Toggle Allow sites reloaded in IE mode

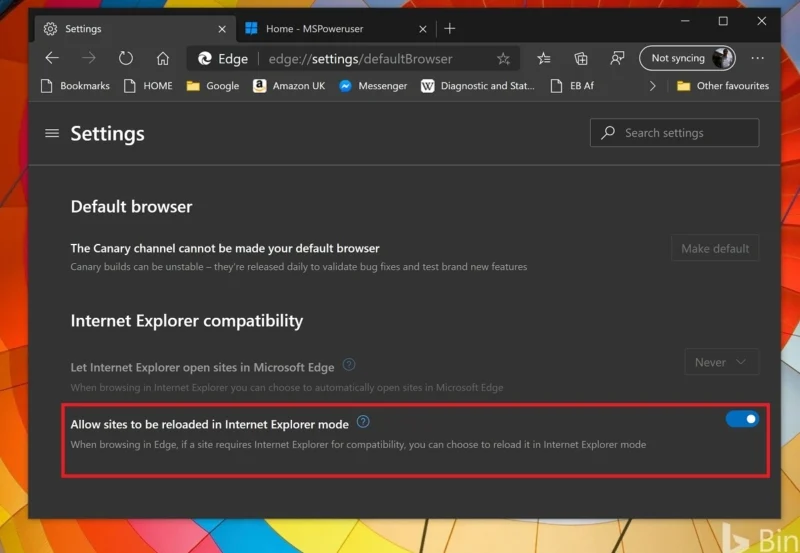742,419
